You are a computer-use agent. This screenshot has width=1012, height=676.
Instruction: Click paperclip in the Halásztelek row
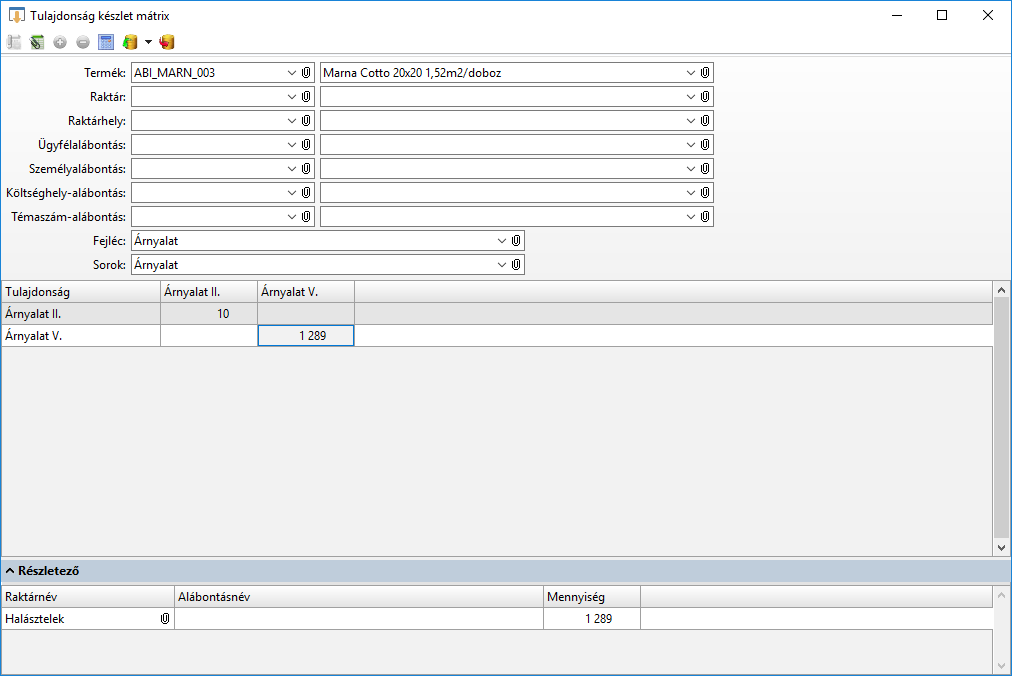pyautogui.click(x=165, y=619)
